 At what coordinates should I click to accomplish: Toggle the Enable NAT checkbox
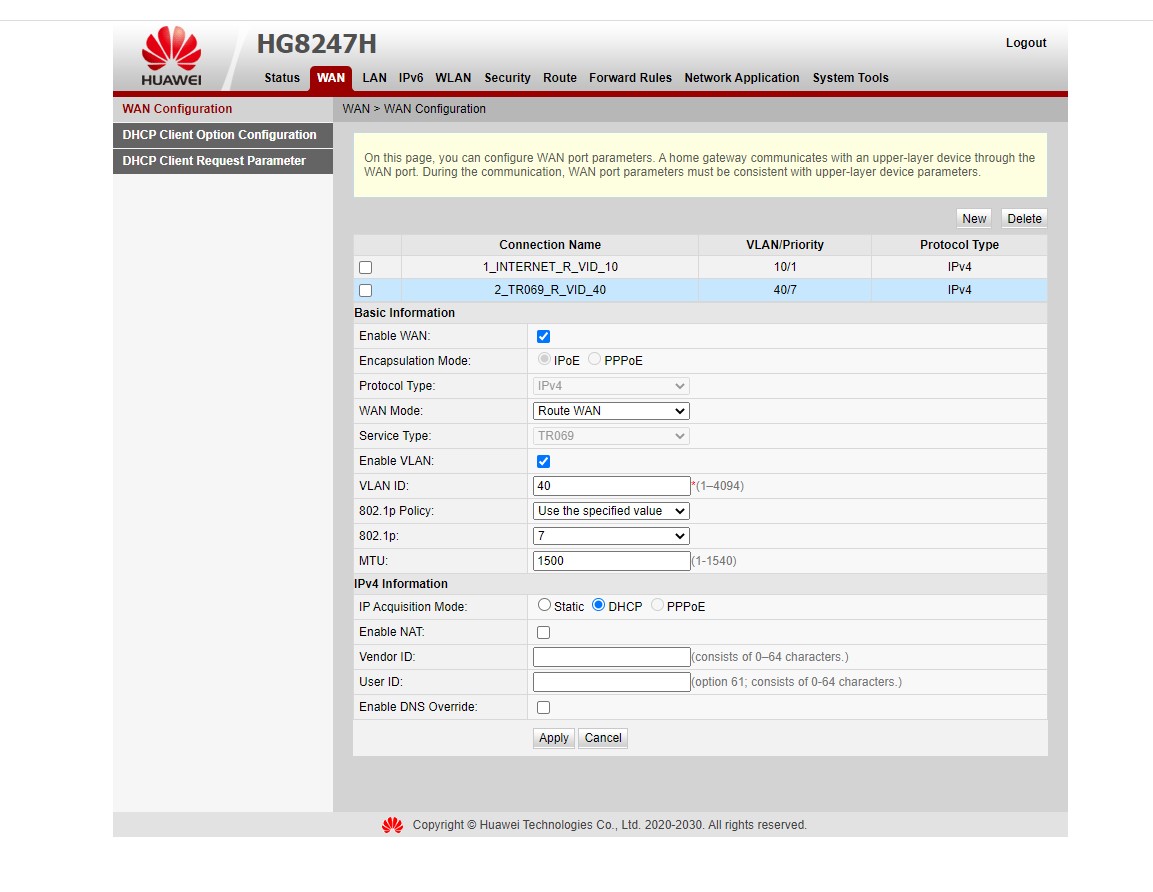(543, 632)
